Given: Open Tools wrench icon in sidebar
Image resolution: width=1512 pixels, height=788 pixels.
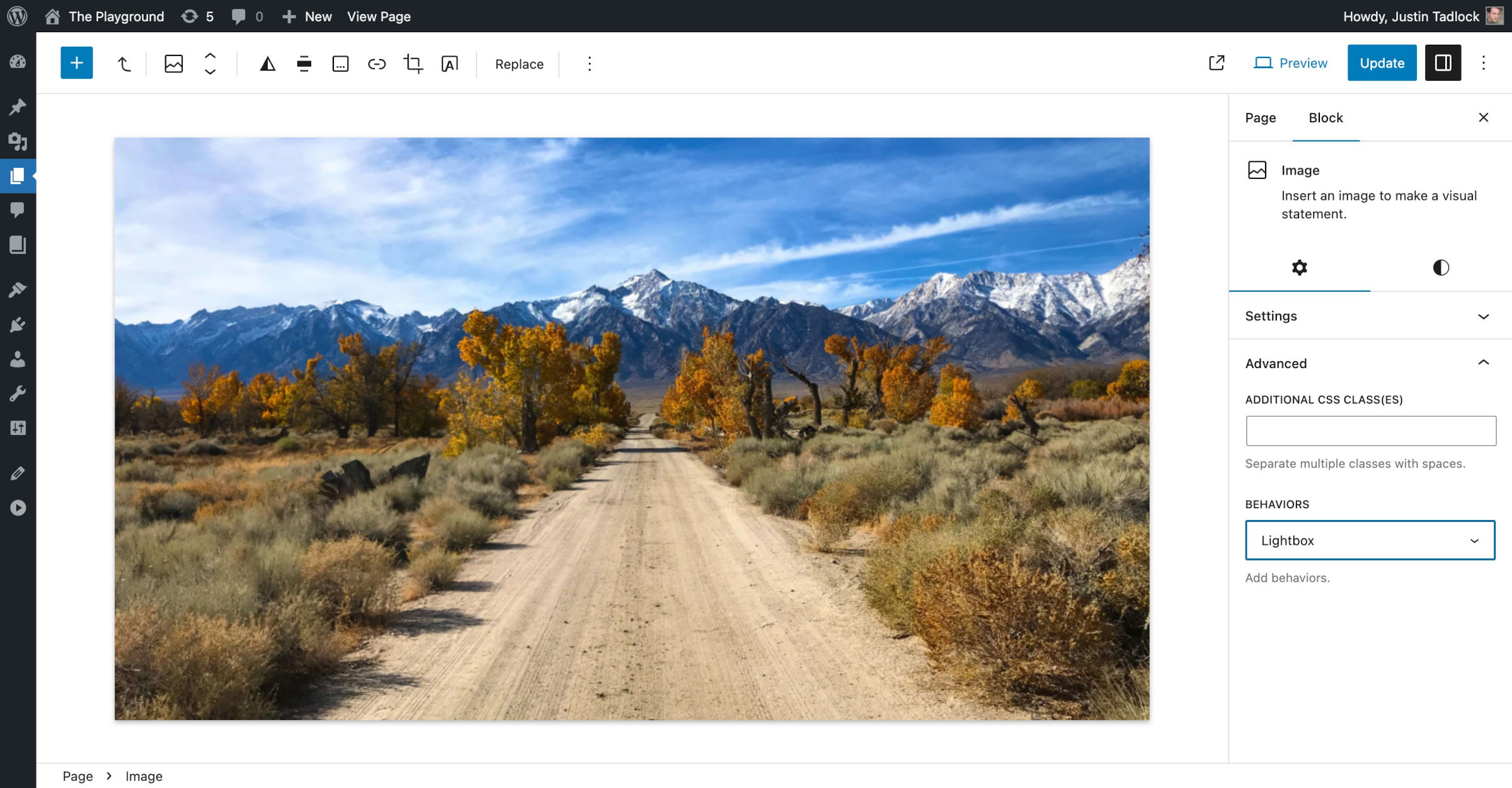Looking at the screenshot, I should tap(18, 394).
